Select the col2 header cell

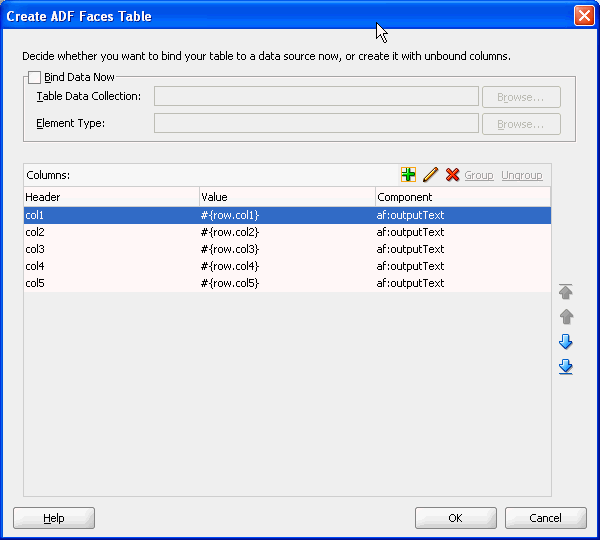pos(112,232)
